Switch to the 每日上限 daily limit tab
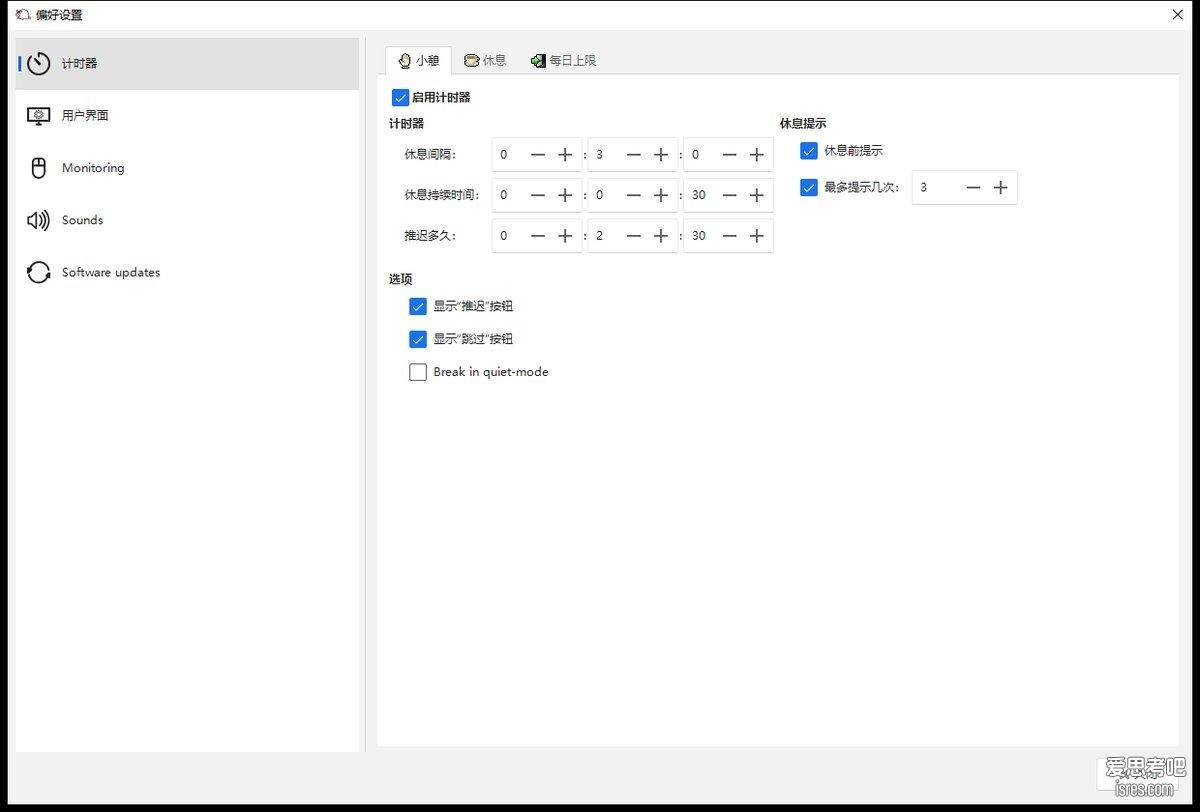This screenshot has height=812, width=1200. tap(563, 60)
